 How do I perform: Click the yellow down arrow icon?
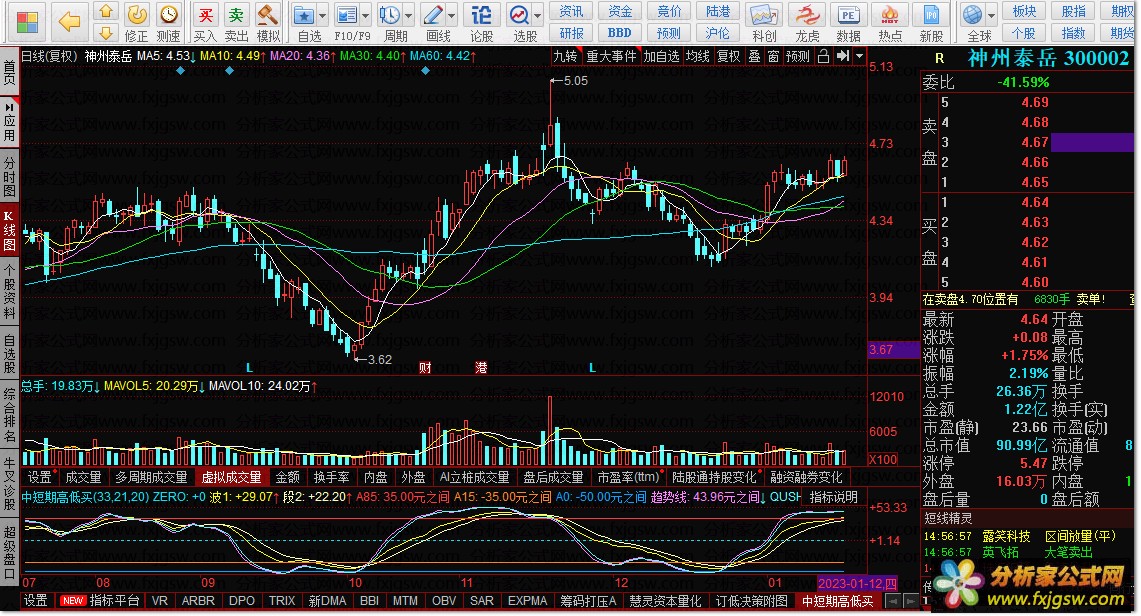tap(106, 33)
